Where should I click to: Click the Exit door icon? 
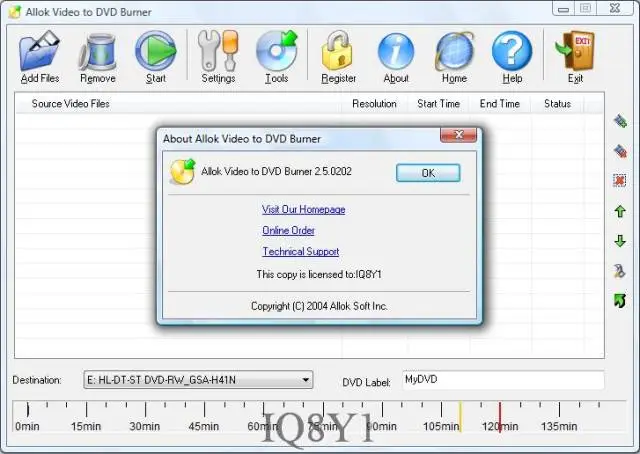(x=576, y=51)
